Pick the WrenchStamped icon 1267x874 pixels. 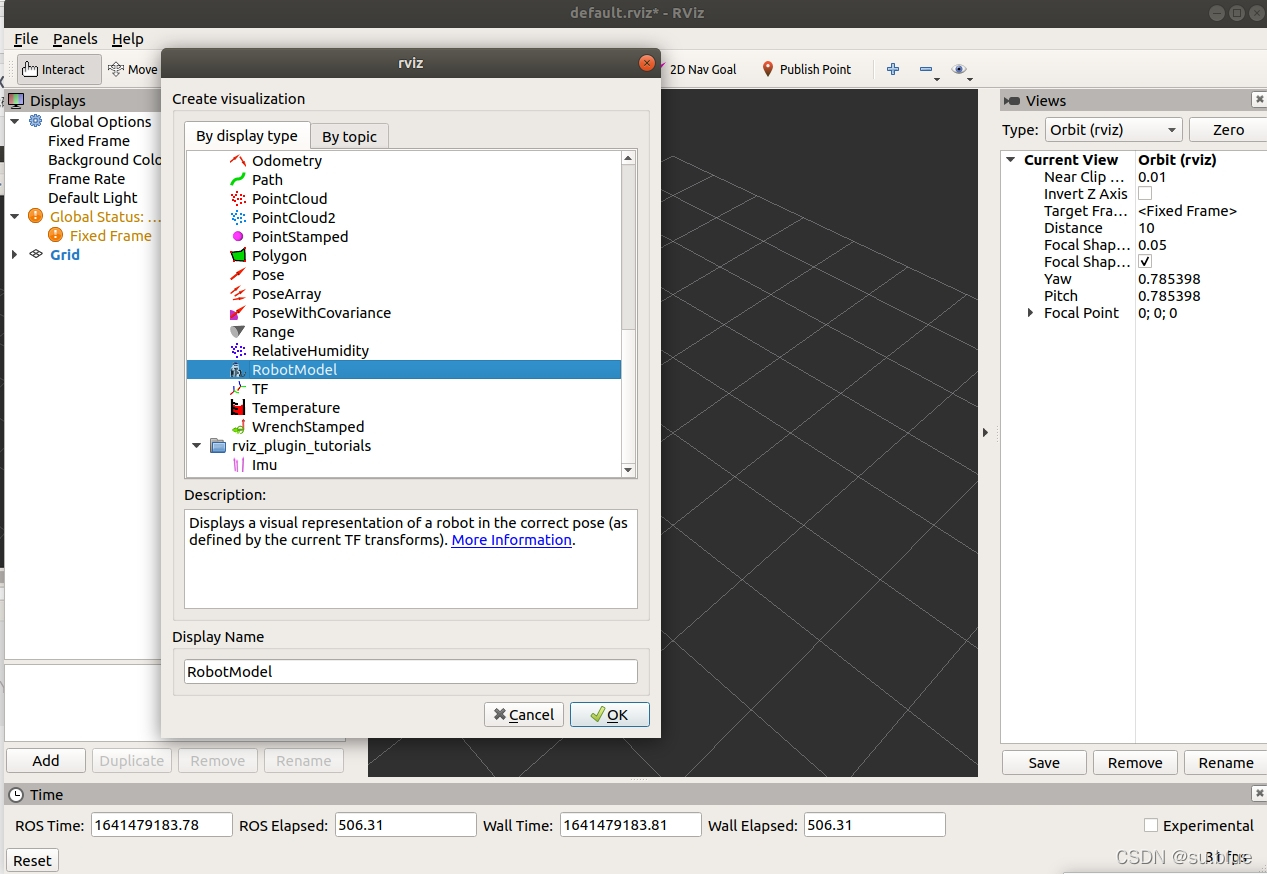point(238,426)
